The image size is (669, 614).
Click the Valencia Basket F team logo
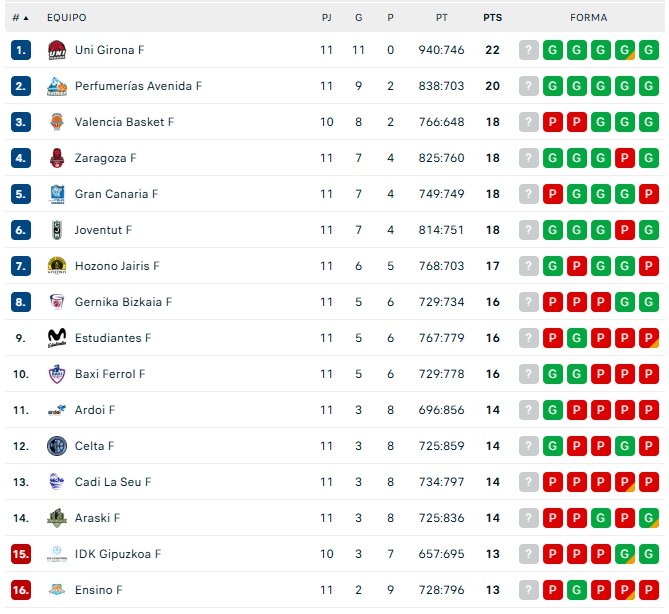[56, 122]
